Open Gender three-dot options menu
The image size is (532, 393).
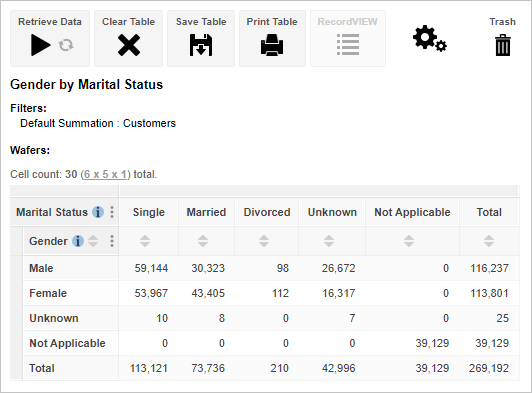pyautogui.click(x=112, y=241)
